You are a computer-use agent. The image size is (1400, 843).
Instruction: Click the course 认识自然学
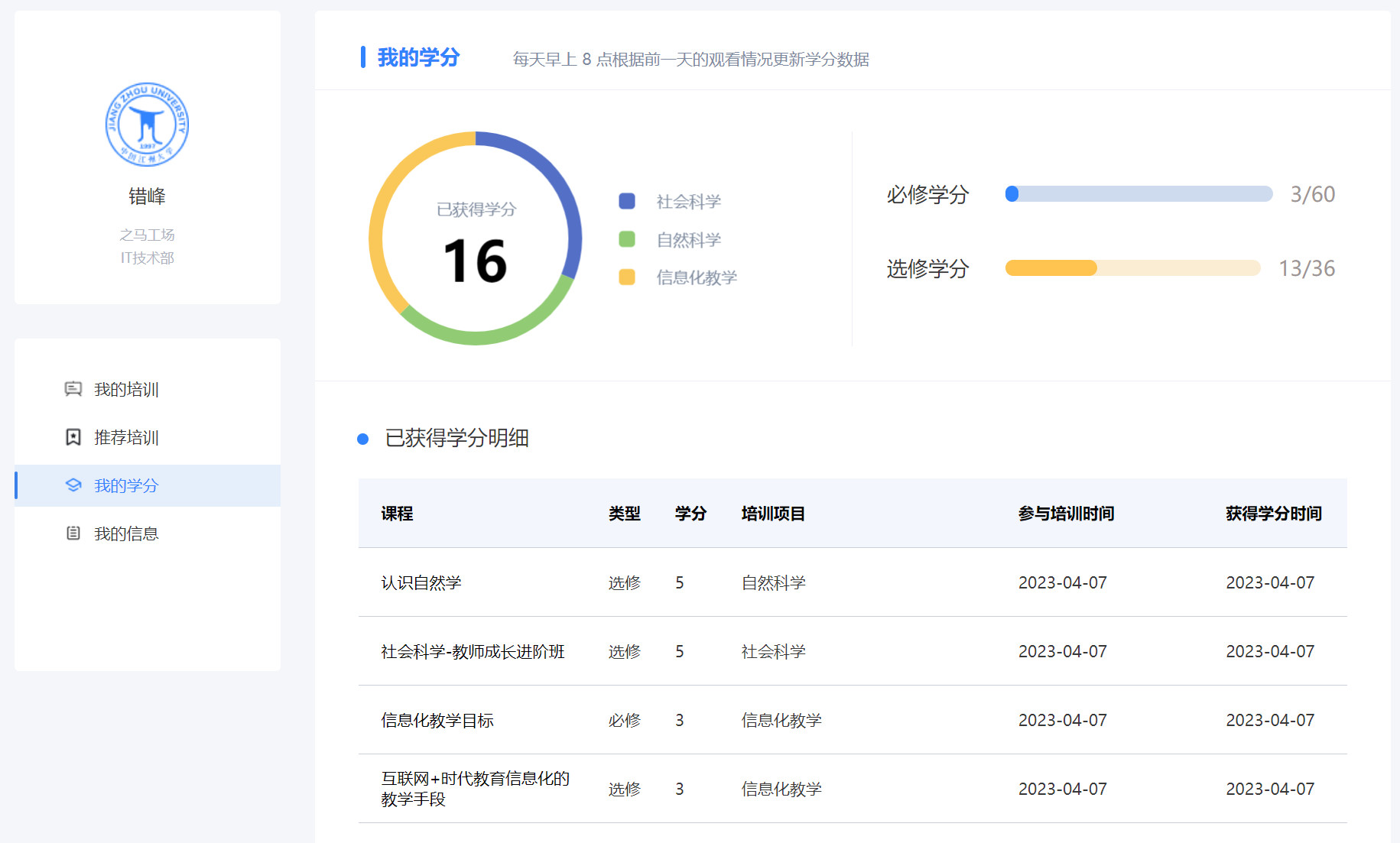pyautogui.click(x=421, y=582)
